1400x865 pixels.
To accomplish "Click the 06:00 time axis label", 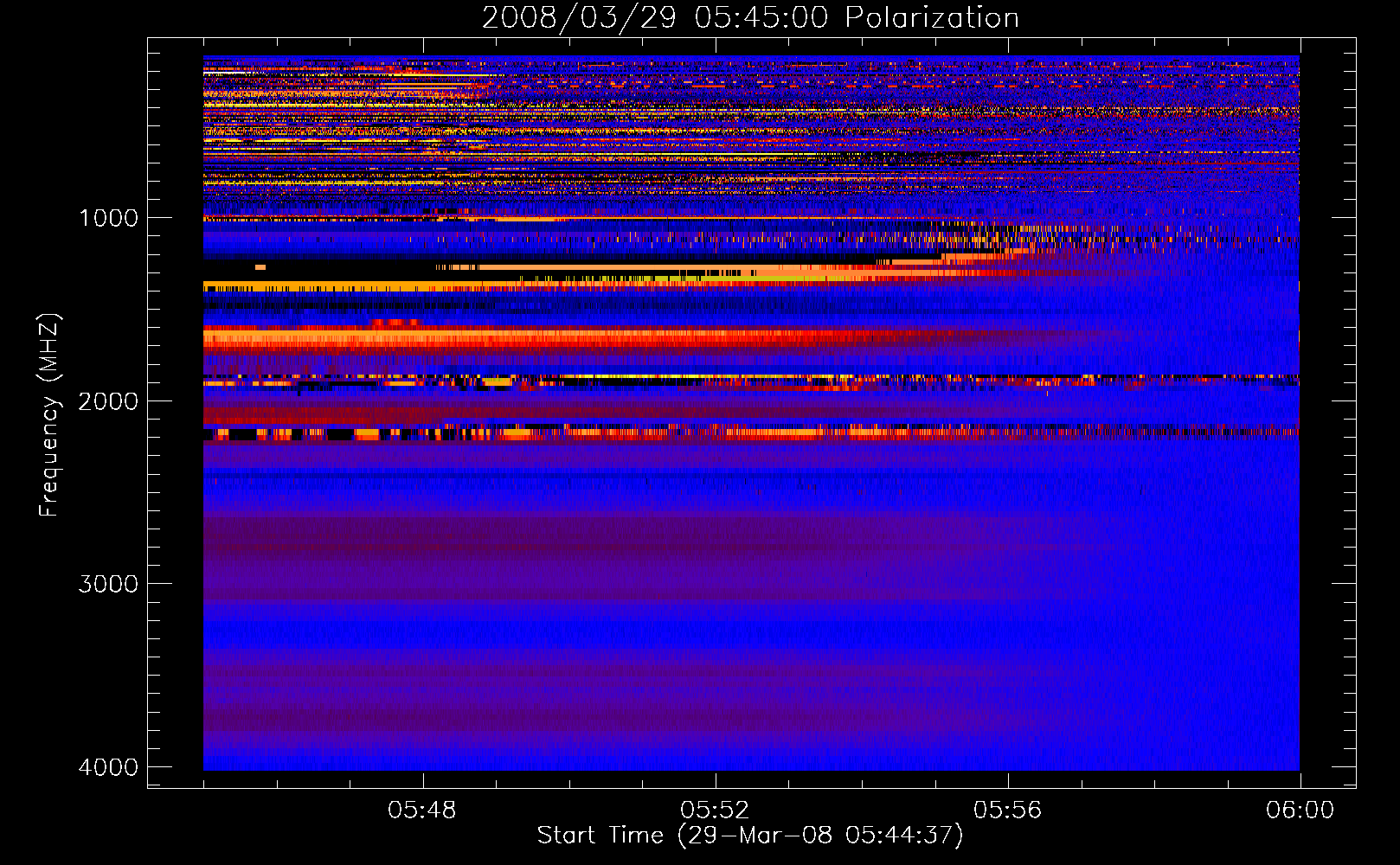I will click(x=1300, y=811).
